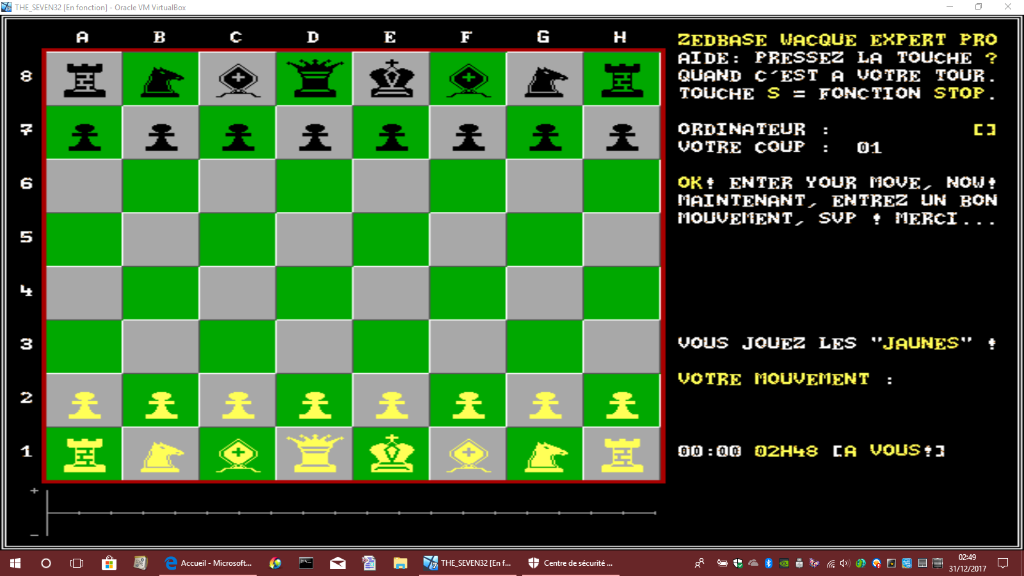Select the yellow pawn on E2

390,401
